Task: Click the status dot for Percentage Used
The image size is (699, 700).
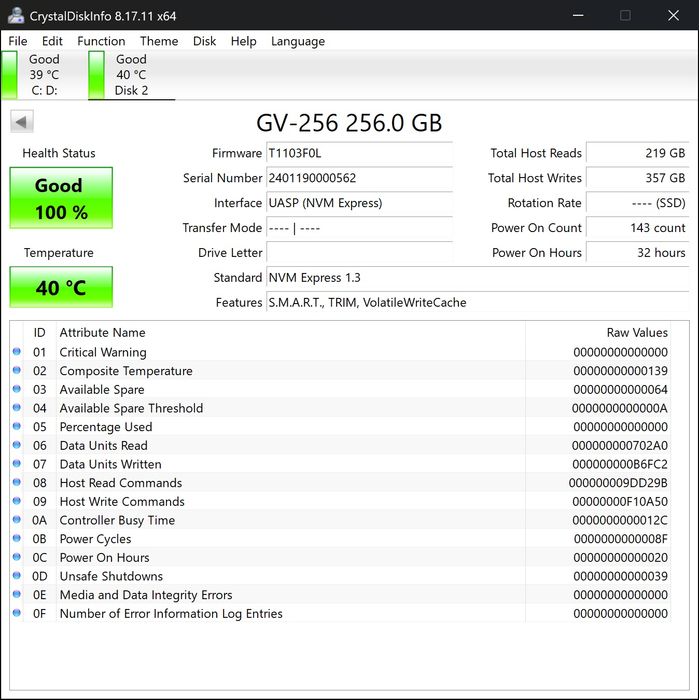Action: pyautogui.click(x=17, y=426)
